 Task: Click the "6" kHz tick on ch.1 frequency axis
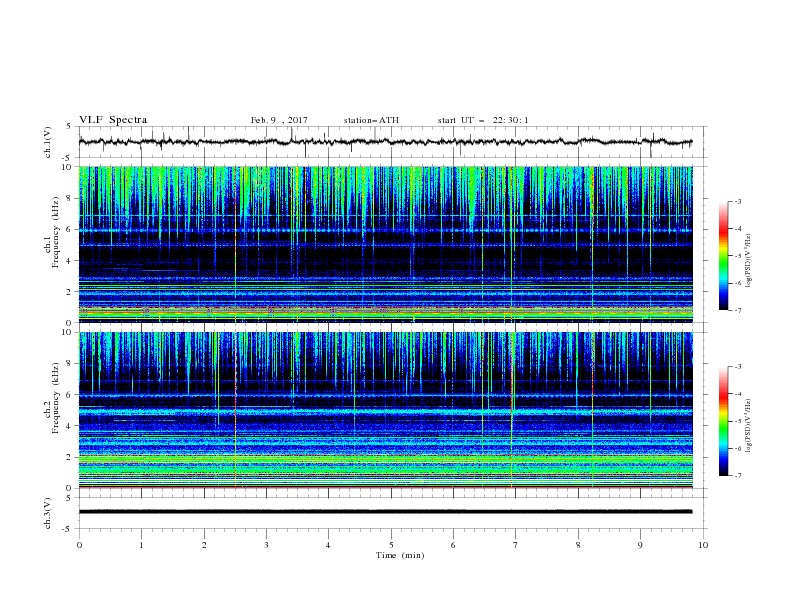coord(69,229)
